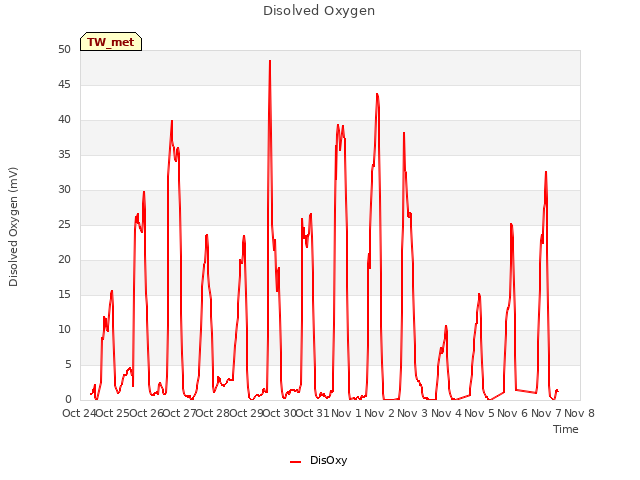This screenshot has height=480, width=640.
Task: Click the y-axis value 35
Action: click(x=64, y=154)
